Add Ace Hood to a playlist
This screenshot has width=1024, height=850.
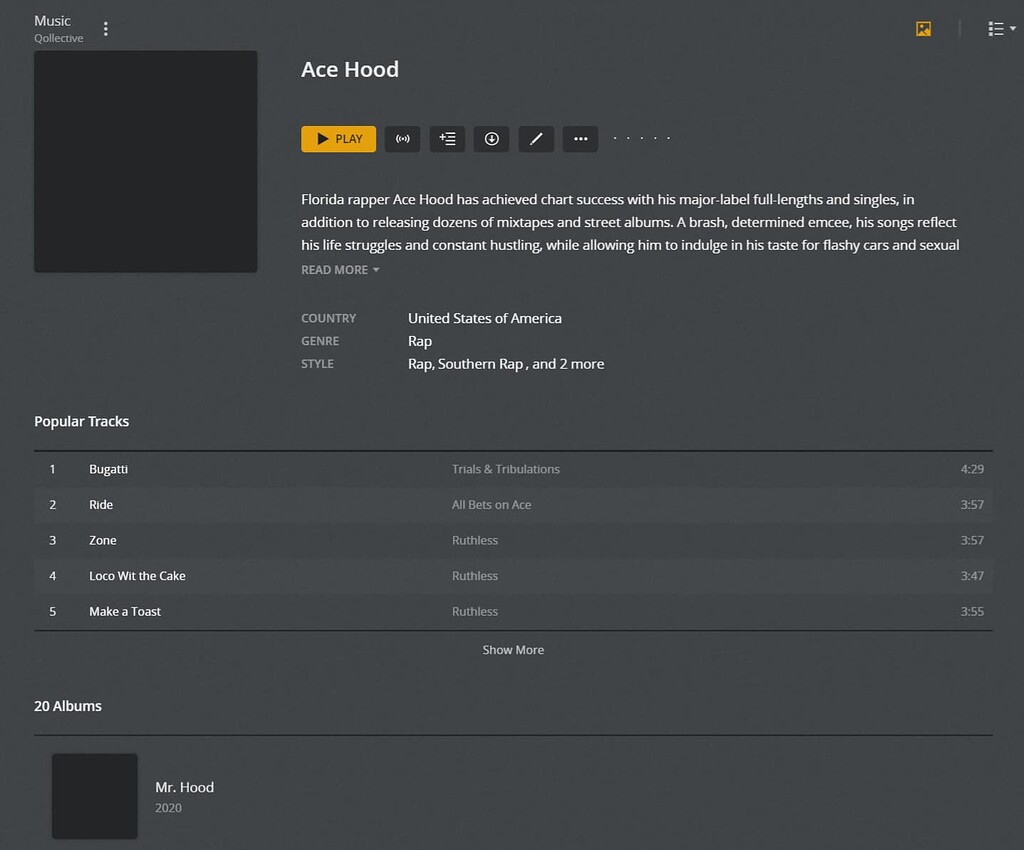click(x=447, y=138)
